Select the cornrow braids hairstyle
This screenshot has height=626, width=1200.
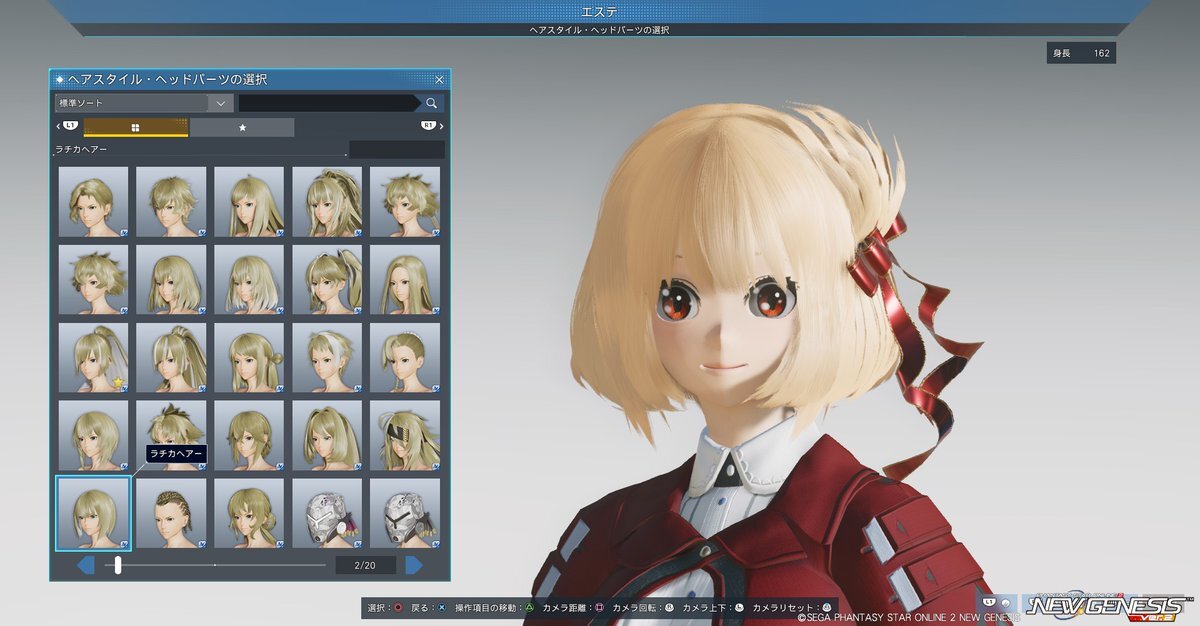click(171, 514)
